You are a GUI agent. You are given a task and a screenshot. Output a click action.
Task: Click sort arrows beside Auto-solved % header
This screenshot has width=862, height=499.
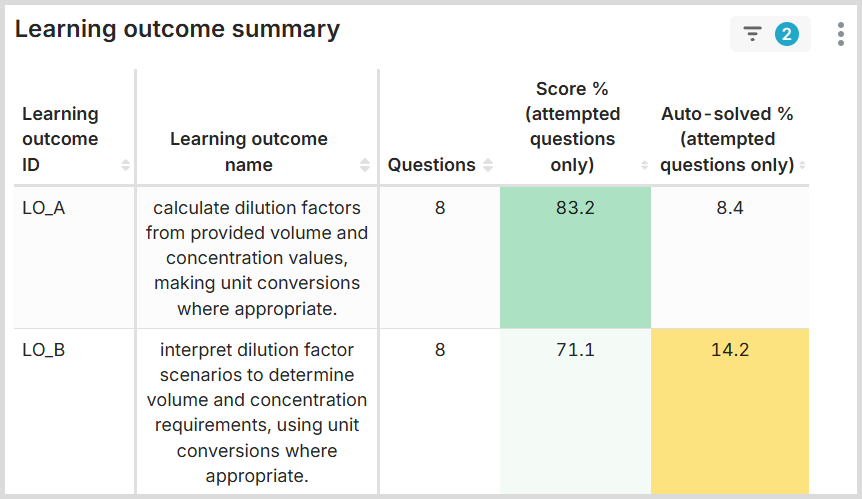pyautogui.click(x=802, y=165)
